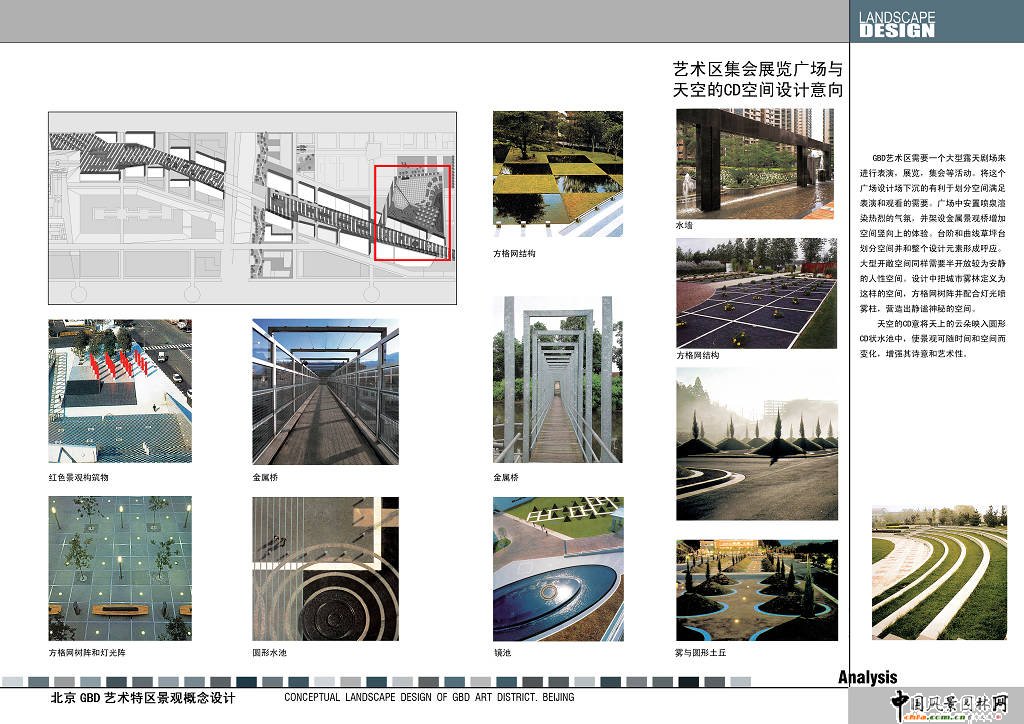Click the red highlighted rectangle on site plan
The image size is (1024, 724).
411,213
